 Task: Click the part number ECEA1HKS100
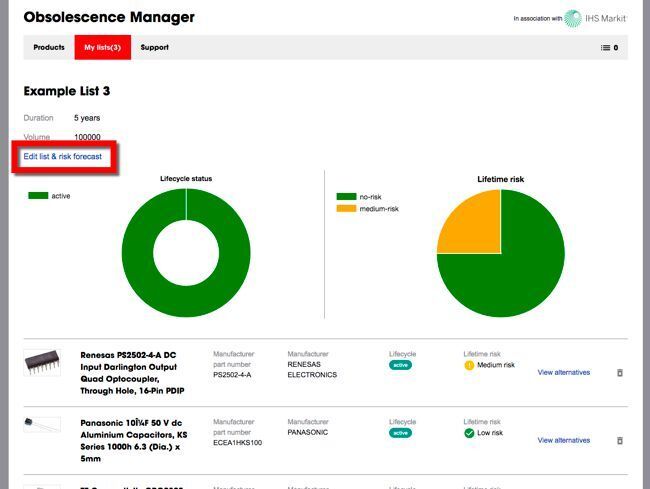coord(238,443)
